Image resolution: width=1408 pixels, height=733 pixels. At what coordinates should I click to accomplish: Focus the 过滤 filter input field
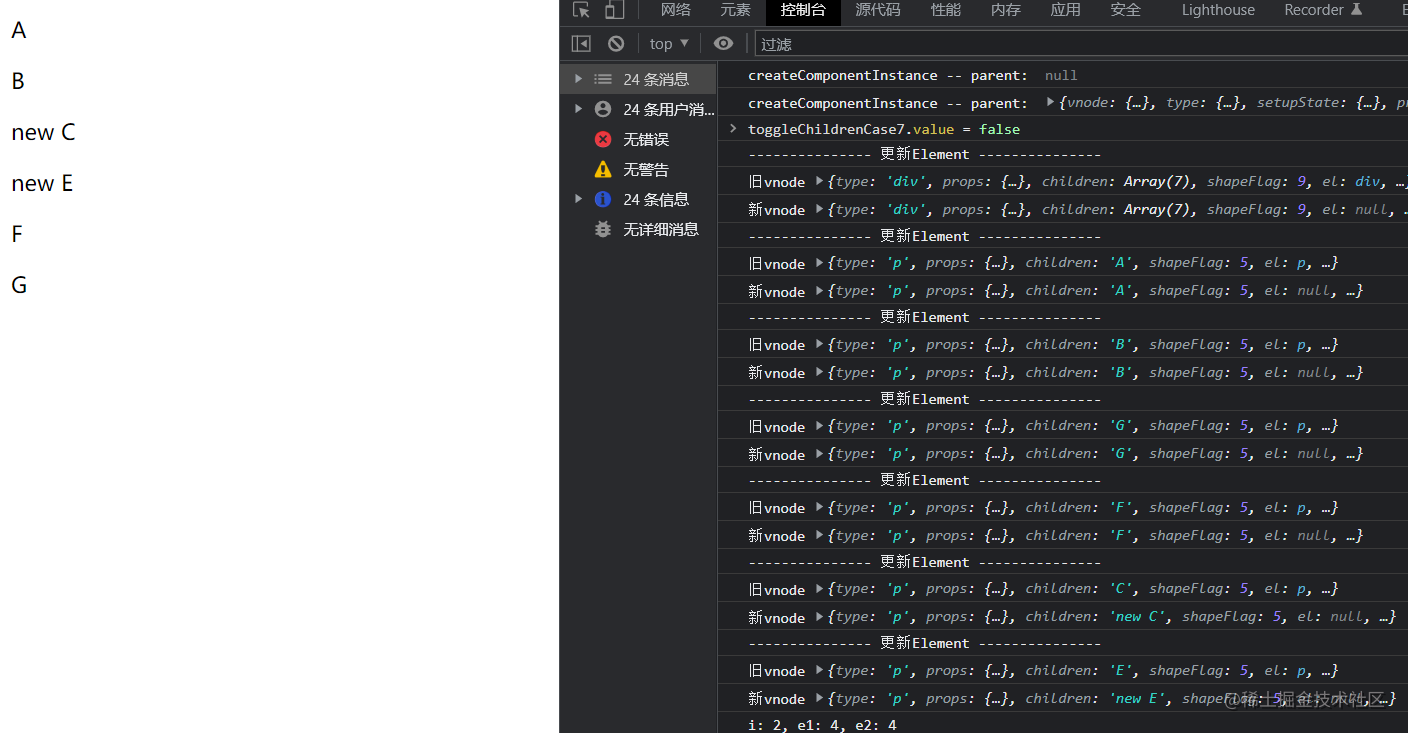(x=1082, y=44)
